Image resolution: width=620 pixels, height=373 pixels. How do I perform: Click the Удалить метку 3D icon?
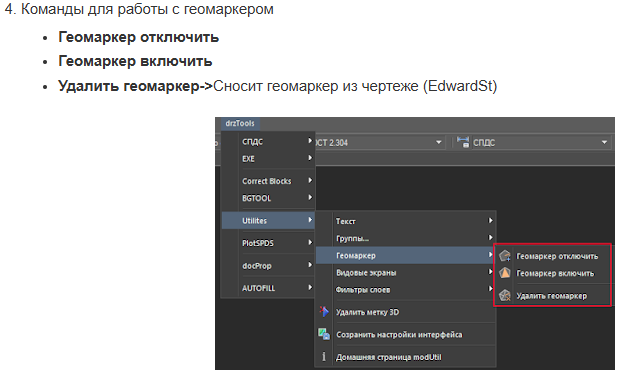point(324,312)
